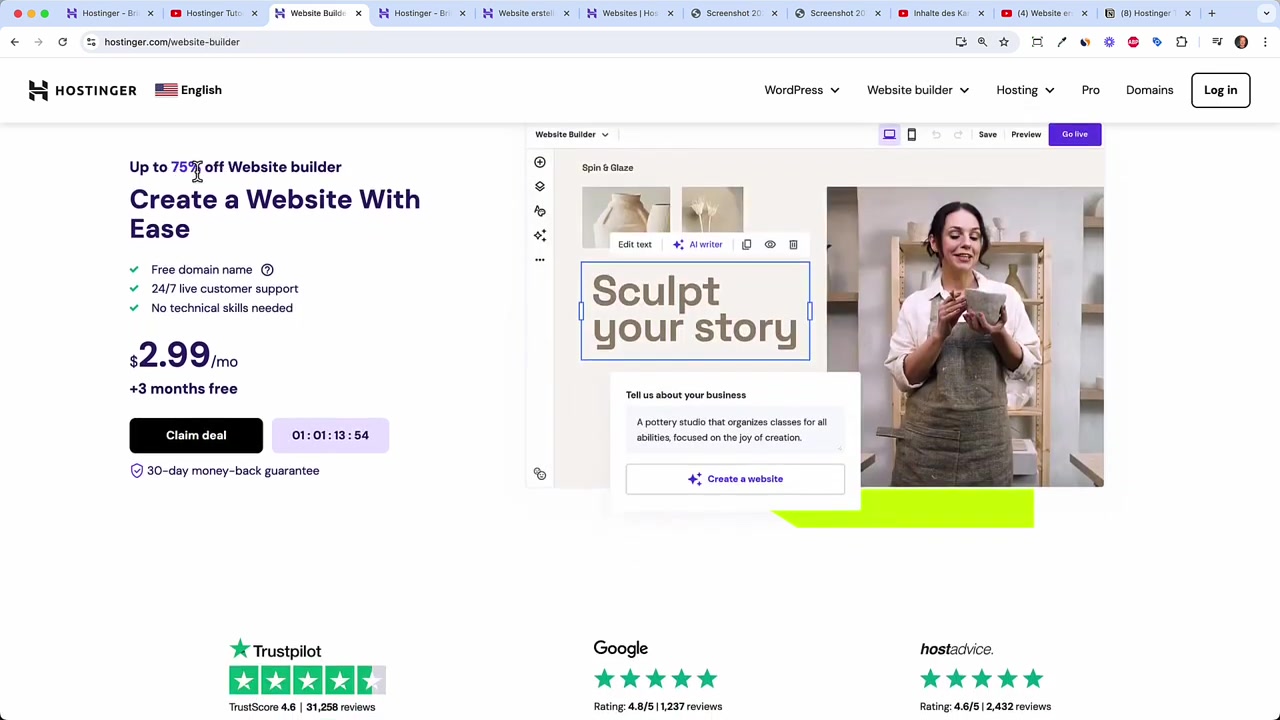Screen dimensions: 1280x720
Task: Expand the WordPress navigation menu
Action: (802, 90)
